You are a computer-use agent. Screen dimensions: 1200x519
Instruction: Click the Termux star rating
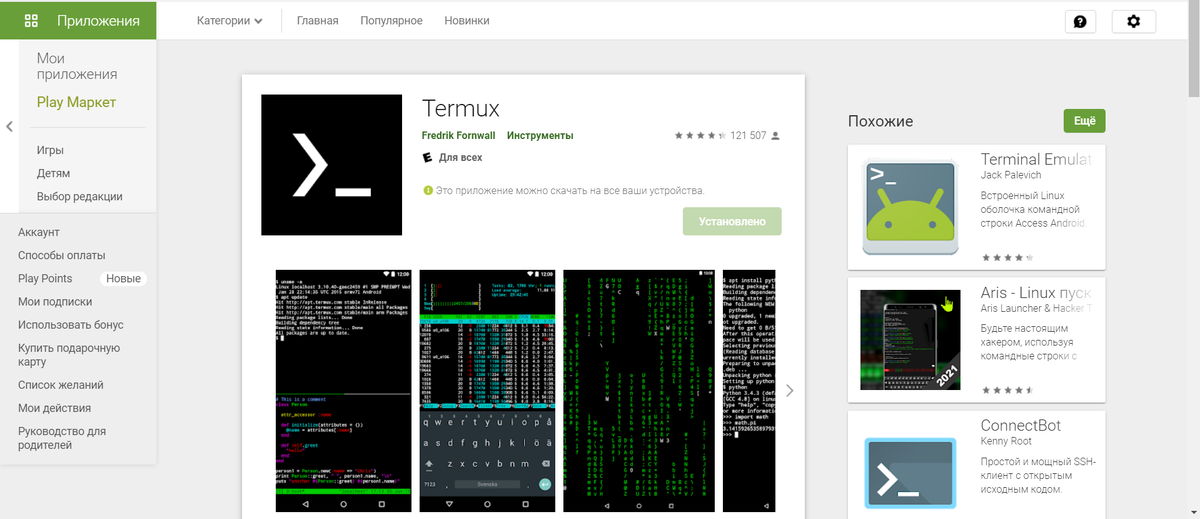(700, 135)
